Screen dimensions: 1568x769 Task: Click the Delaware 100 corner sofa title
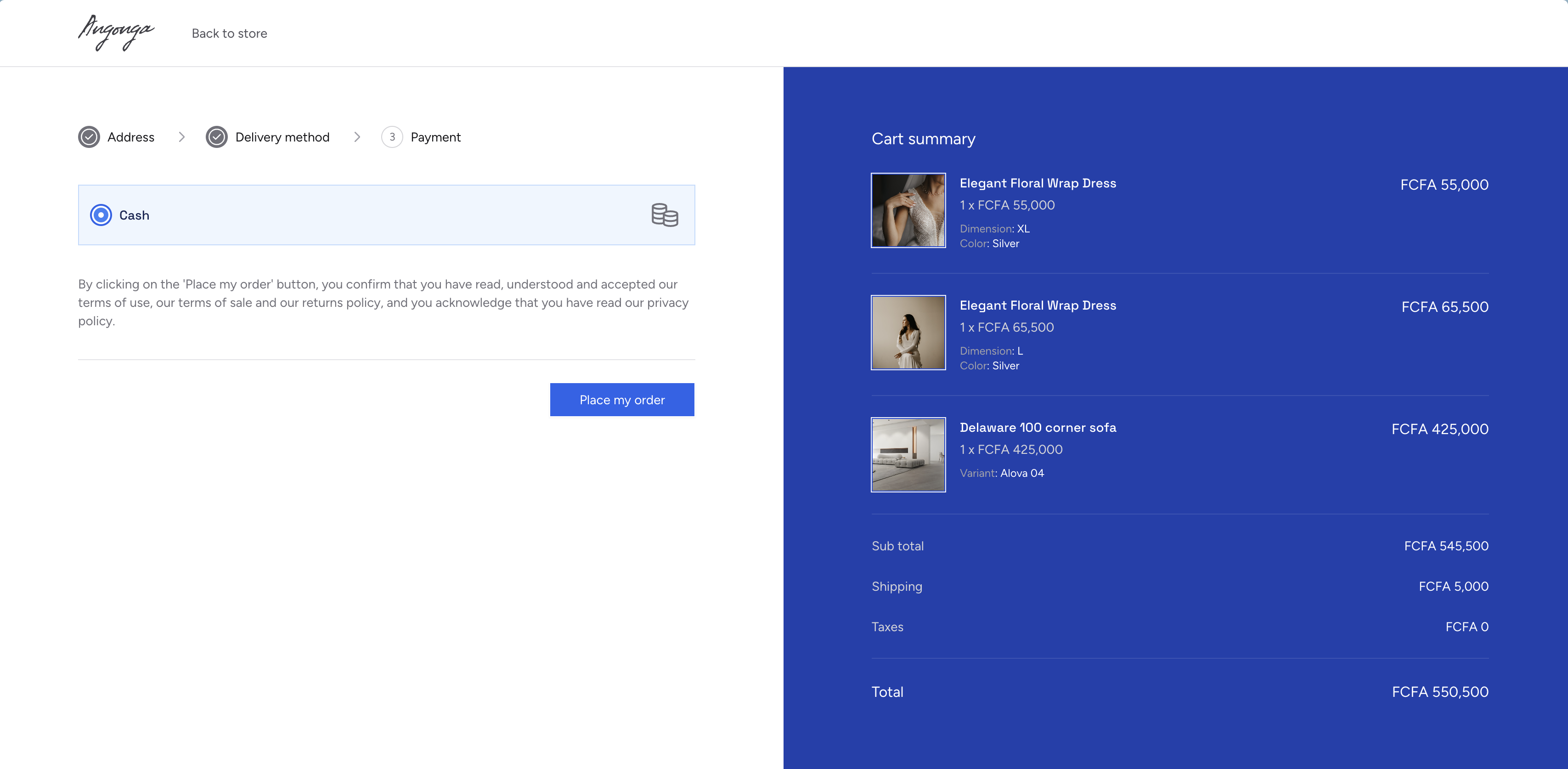(1037, 427)
